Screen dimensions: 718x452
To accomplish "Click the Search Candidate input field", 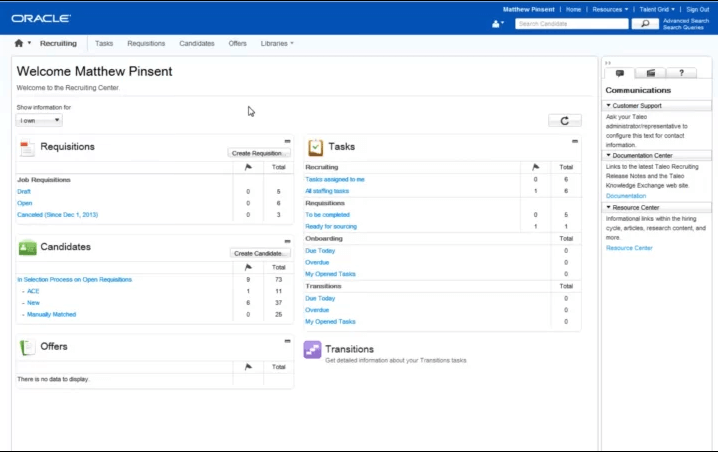I will 571,23.
